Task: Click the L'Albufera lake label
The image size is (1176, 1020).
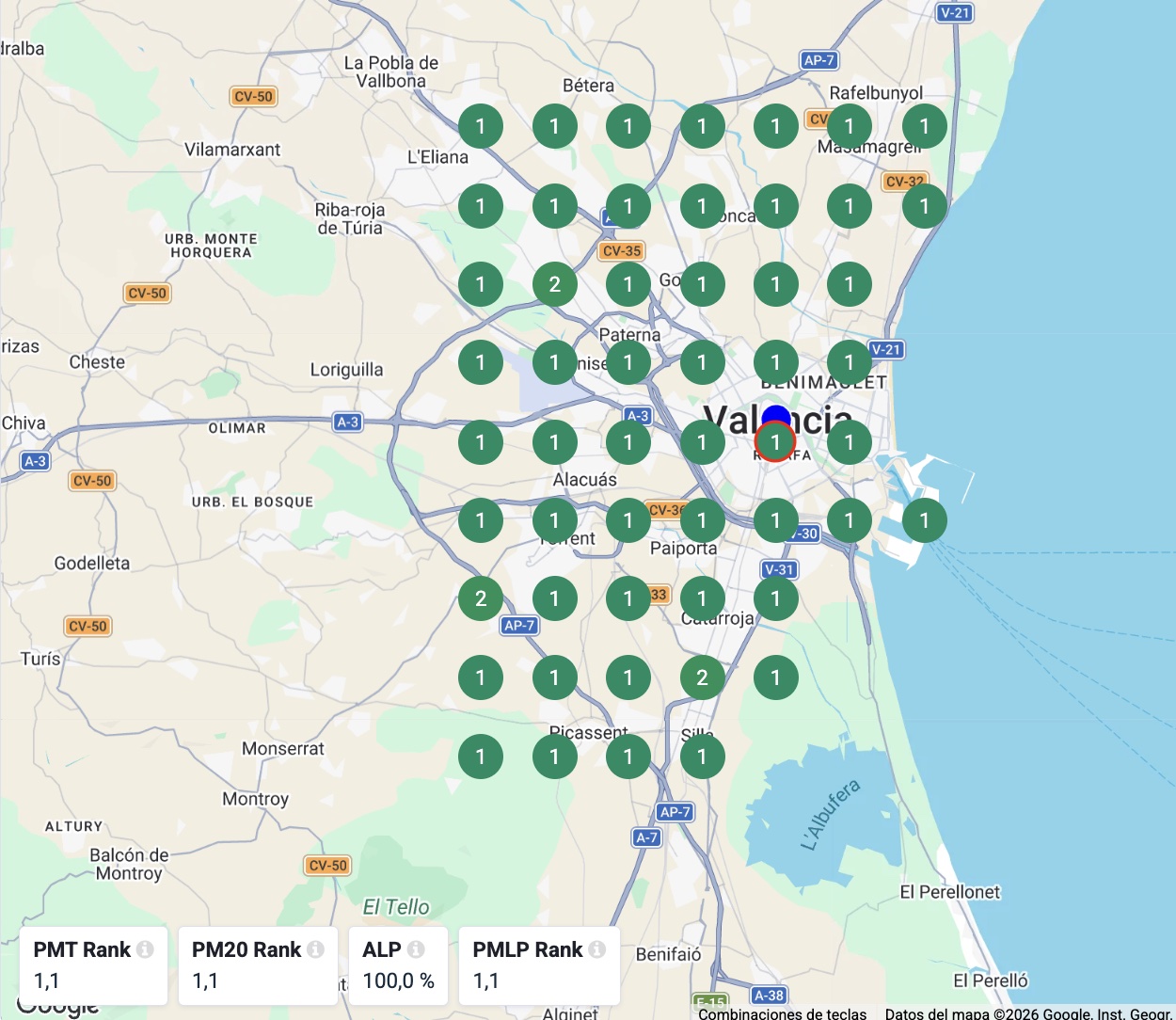Action: click(x=831, y=815)
